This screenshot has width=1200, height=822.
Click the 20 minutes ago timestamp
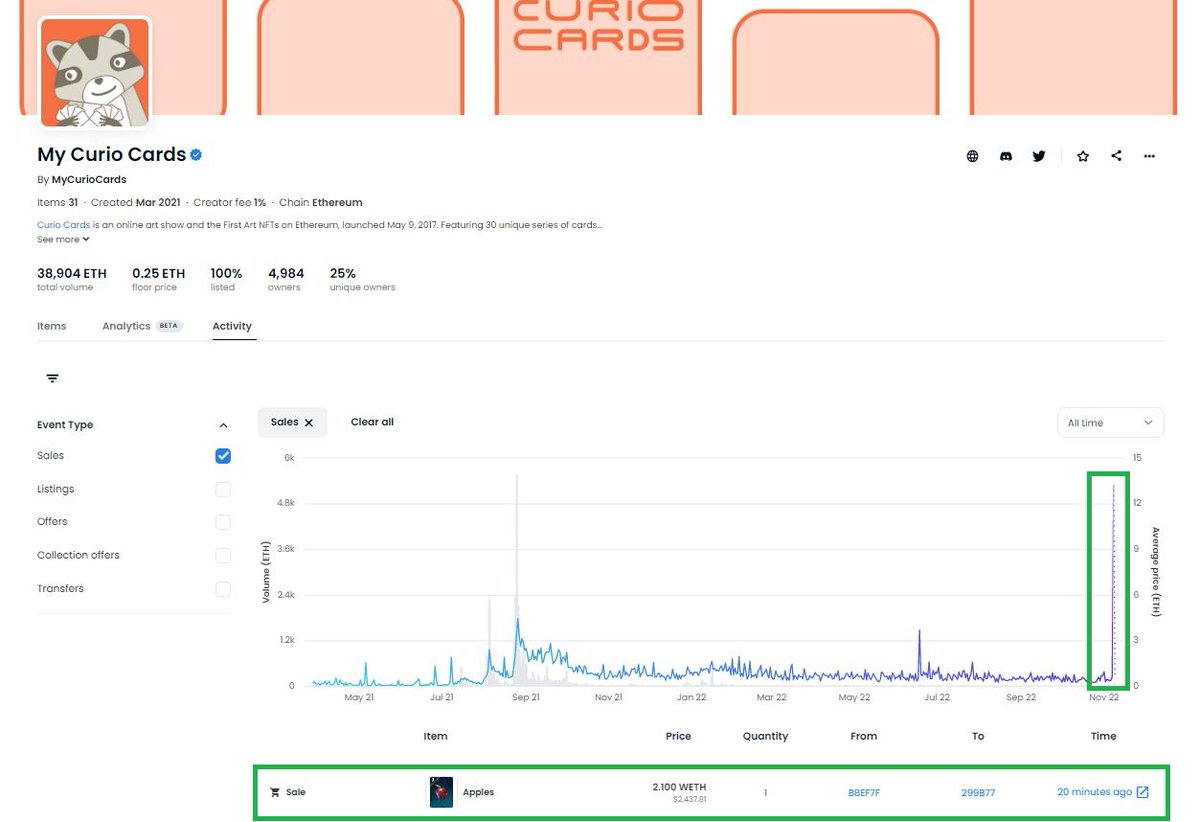click(x=1094, y=792)
